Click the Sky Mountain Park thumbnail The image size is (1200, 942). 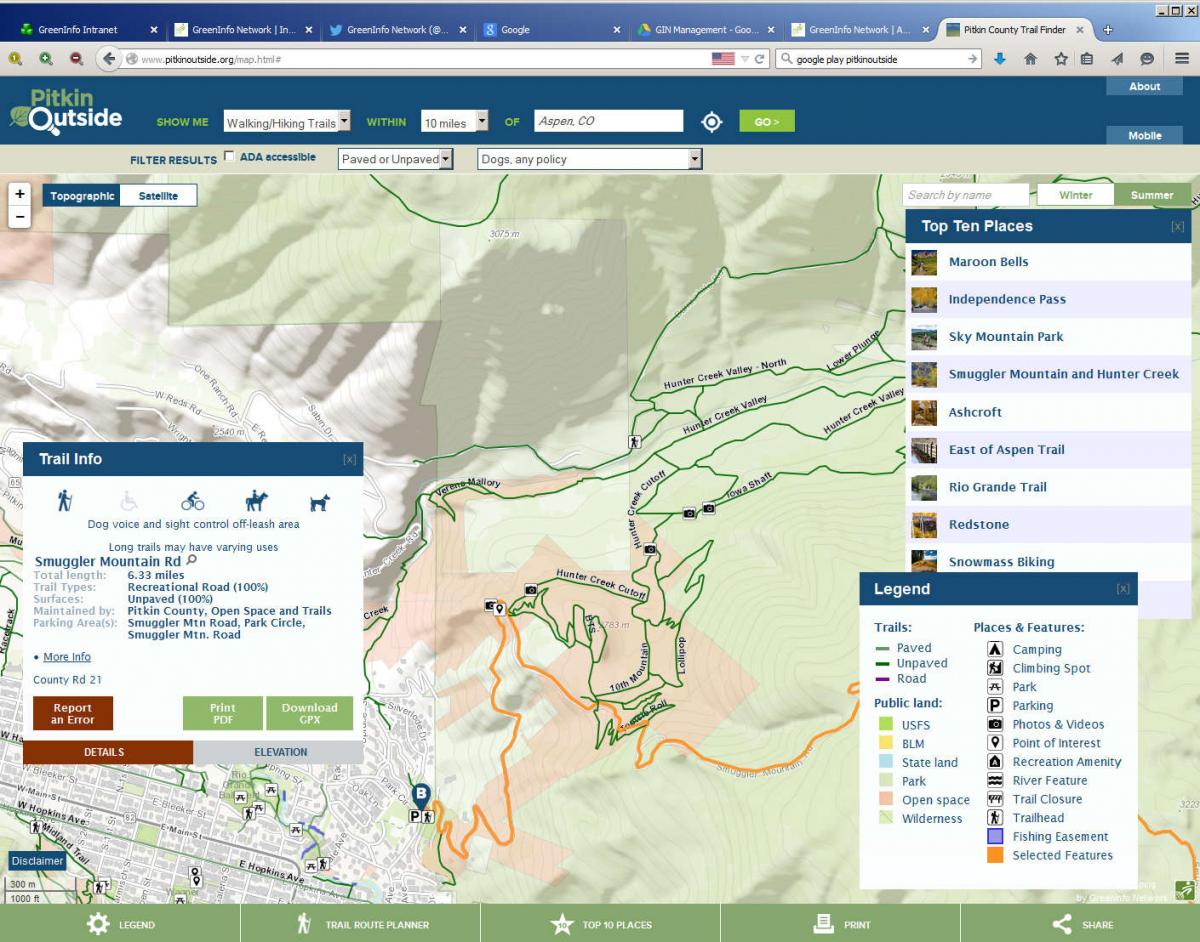(x=924, y=337)
